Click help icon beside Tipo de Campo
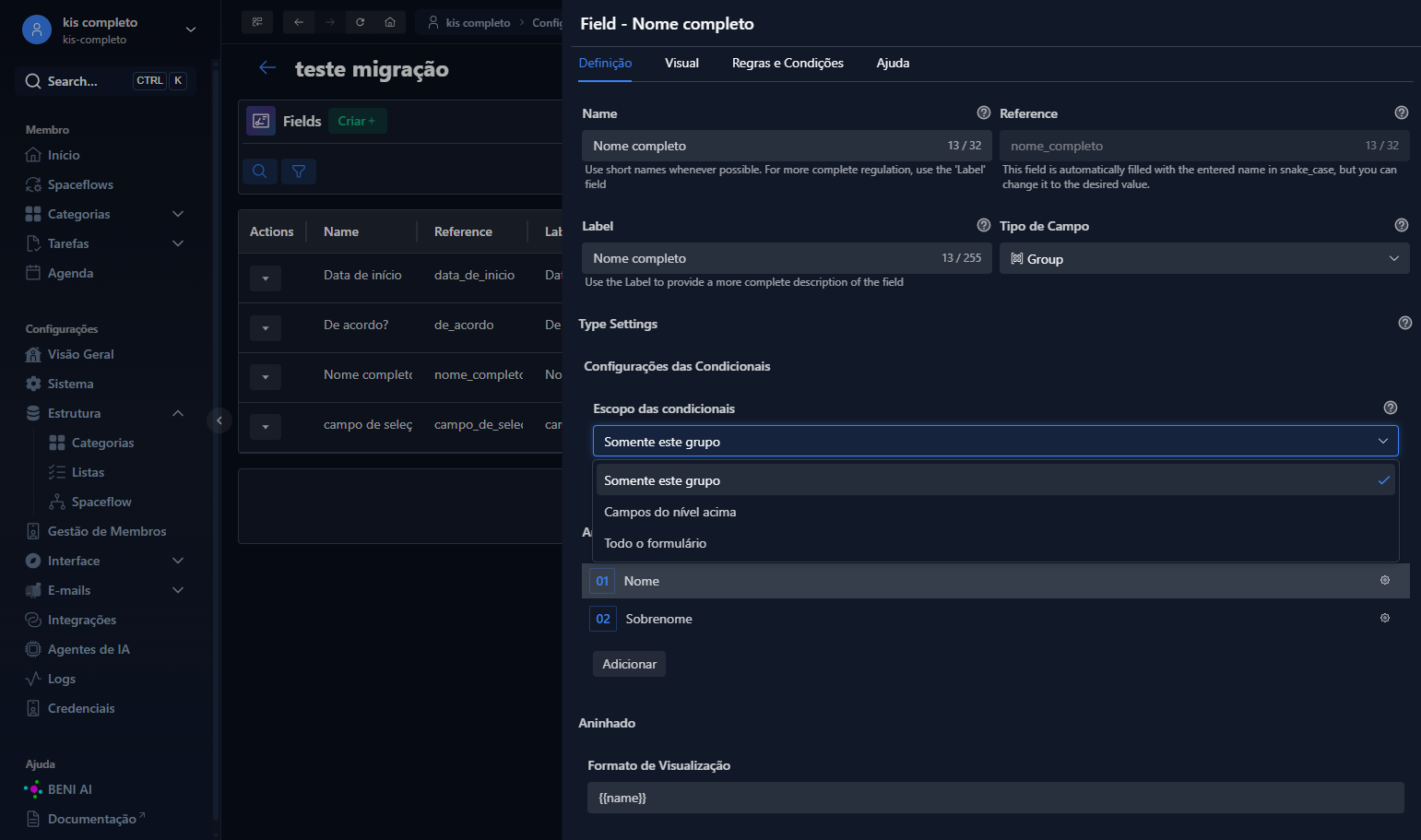Image resolution: width=1421 pixels, height=840 pixels. [x=1402, y=225]
